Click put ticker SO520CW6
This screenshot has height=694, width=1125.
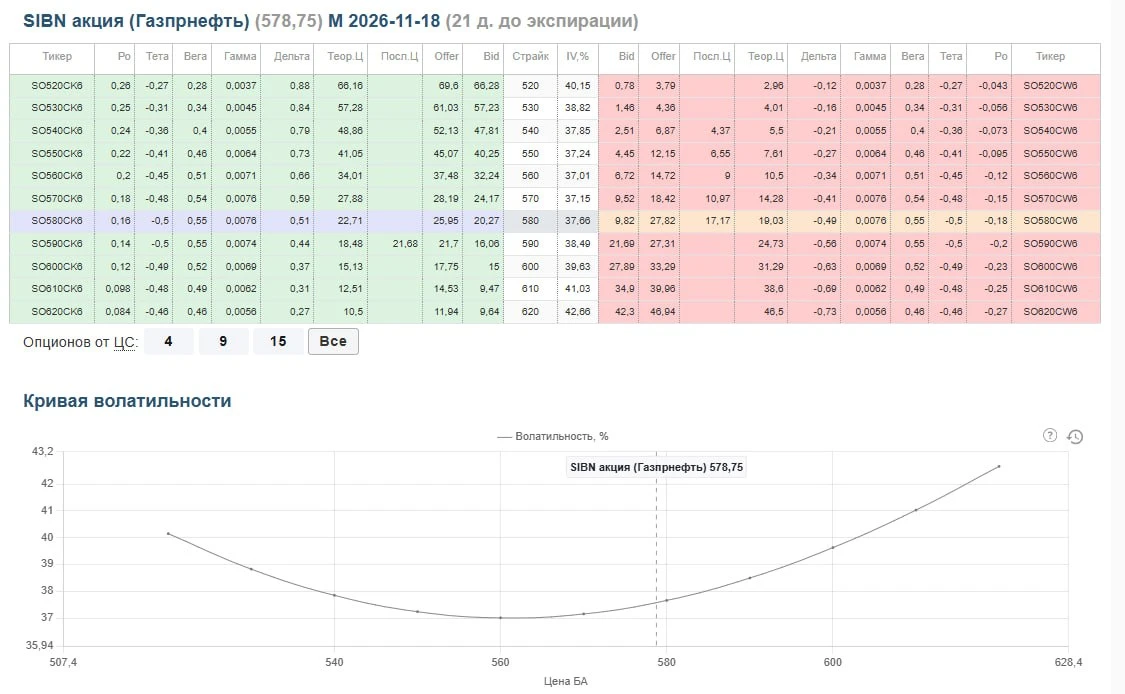pyautogui.click(x=1050, y=85)
